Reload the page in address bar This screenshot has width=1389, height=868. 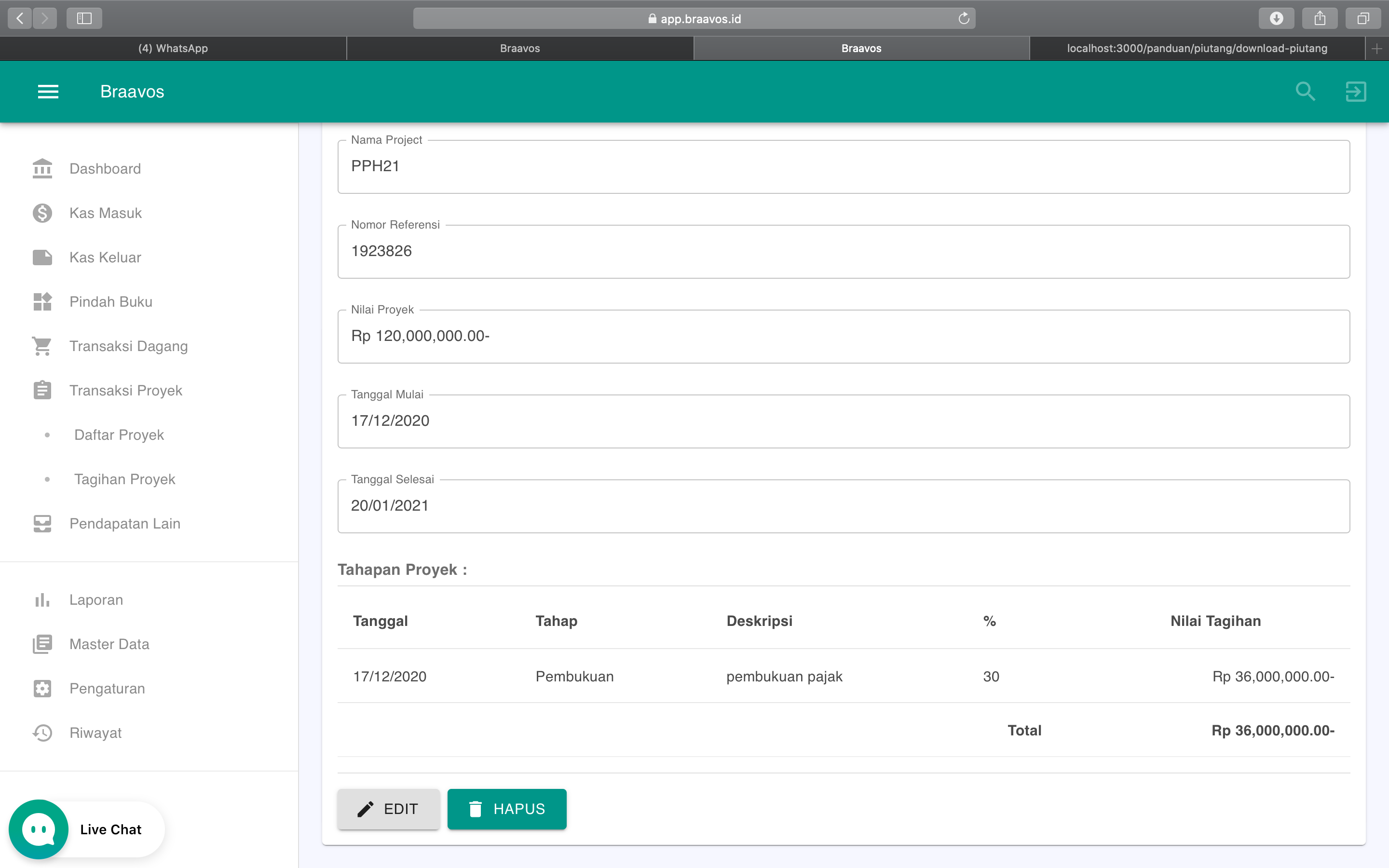coord(964,18)
